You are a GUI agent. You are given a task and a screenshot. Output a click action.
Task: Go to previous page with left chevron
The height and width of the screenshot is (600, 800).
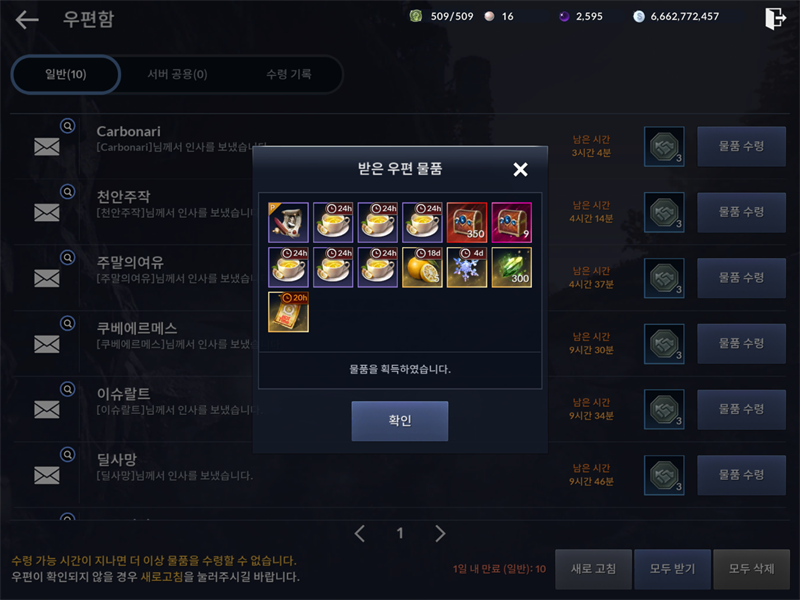(x=360, y=534)
